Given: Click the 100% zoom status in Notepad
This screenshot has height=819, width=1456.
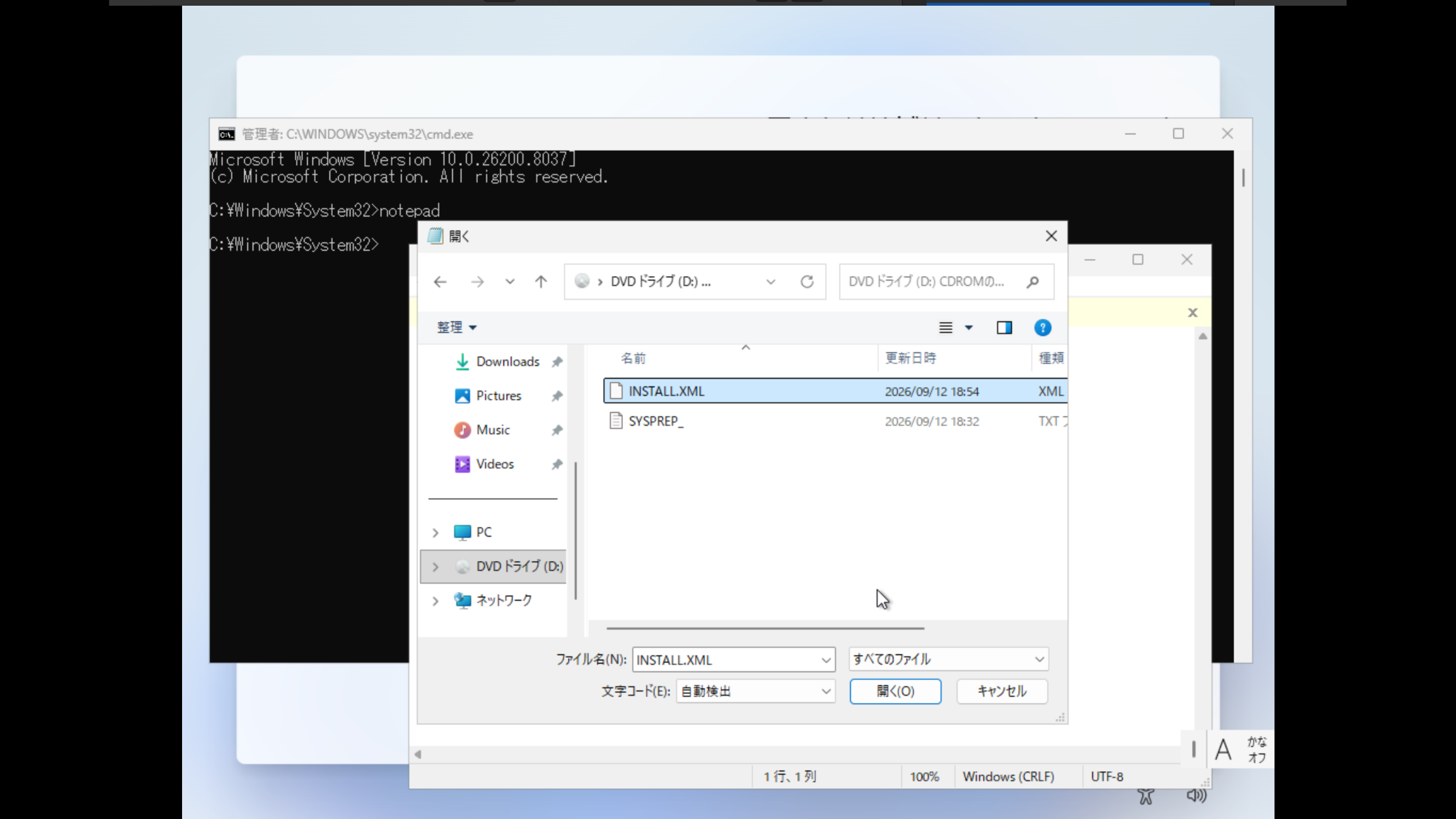Looking at the screenshot, I should tap(924, 777).
